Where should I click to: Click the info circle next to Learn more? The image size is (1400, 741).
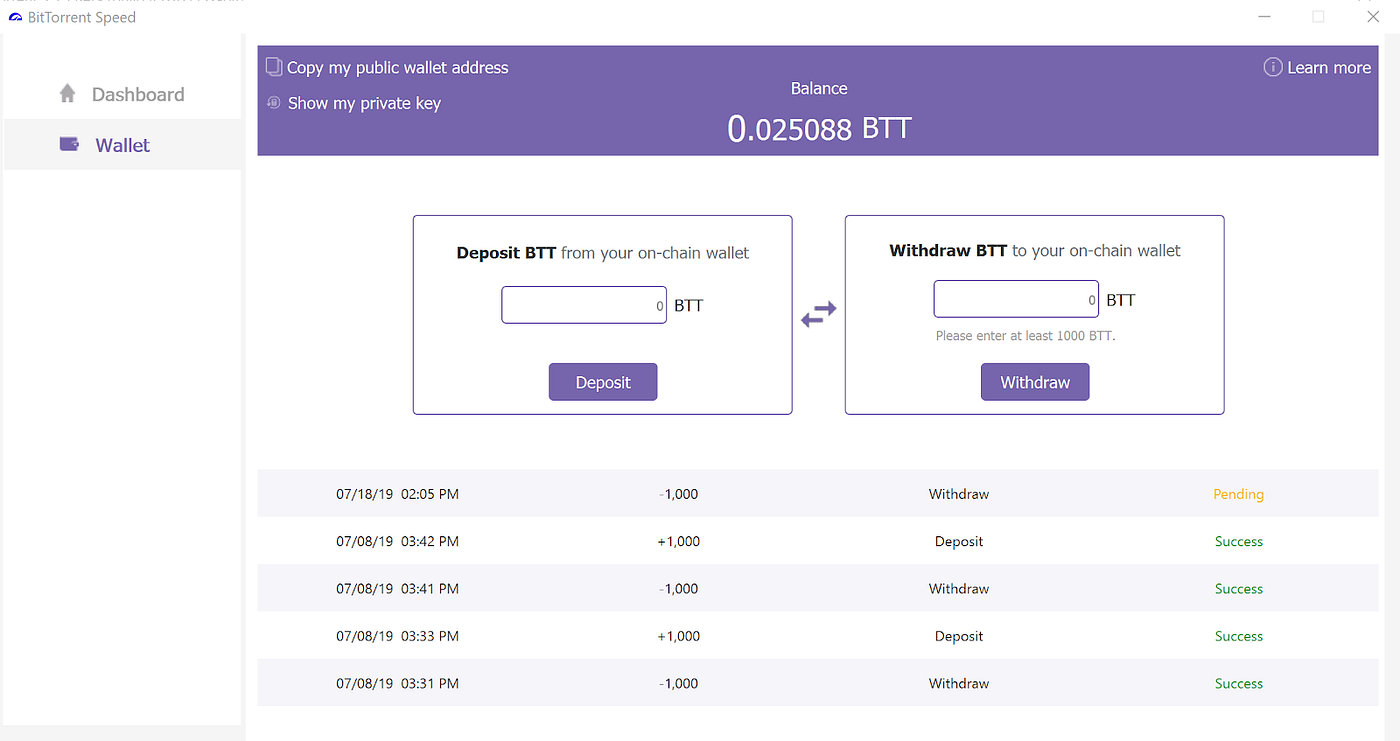coord(1273,67)
